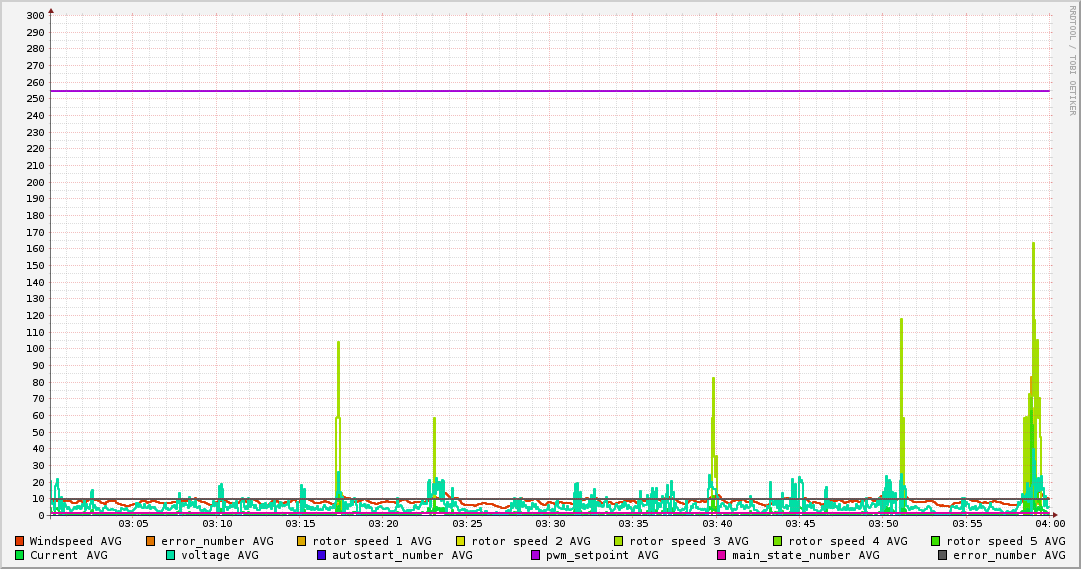Click the 03:20 time axis label
The image size is (1081, 569).
pos(384,524)
